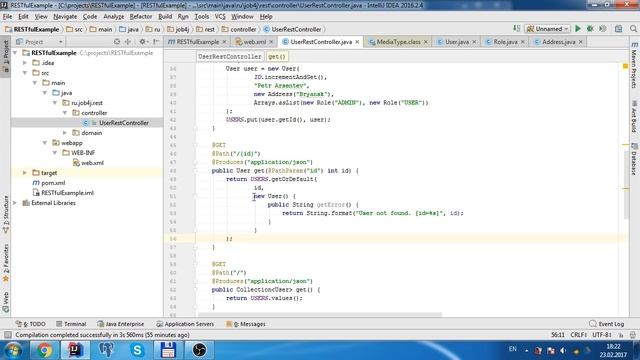This screenshot has height=360, width=640.
Task: Toggle Web tool window stripe button
Action: (x=6, y=302)
